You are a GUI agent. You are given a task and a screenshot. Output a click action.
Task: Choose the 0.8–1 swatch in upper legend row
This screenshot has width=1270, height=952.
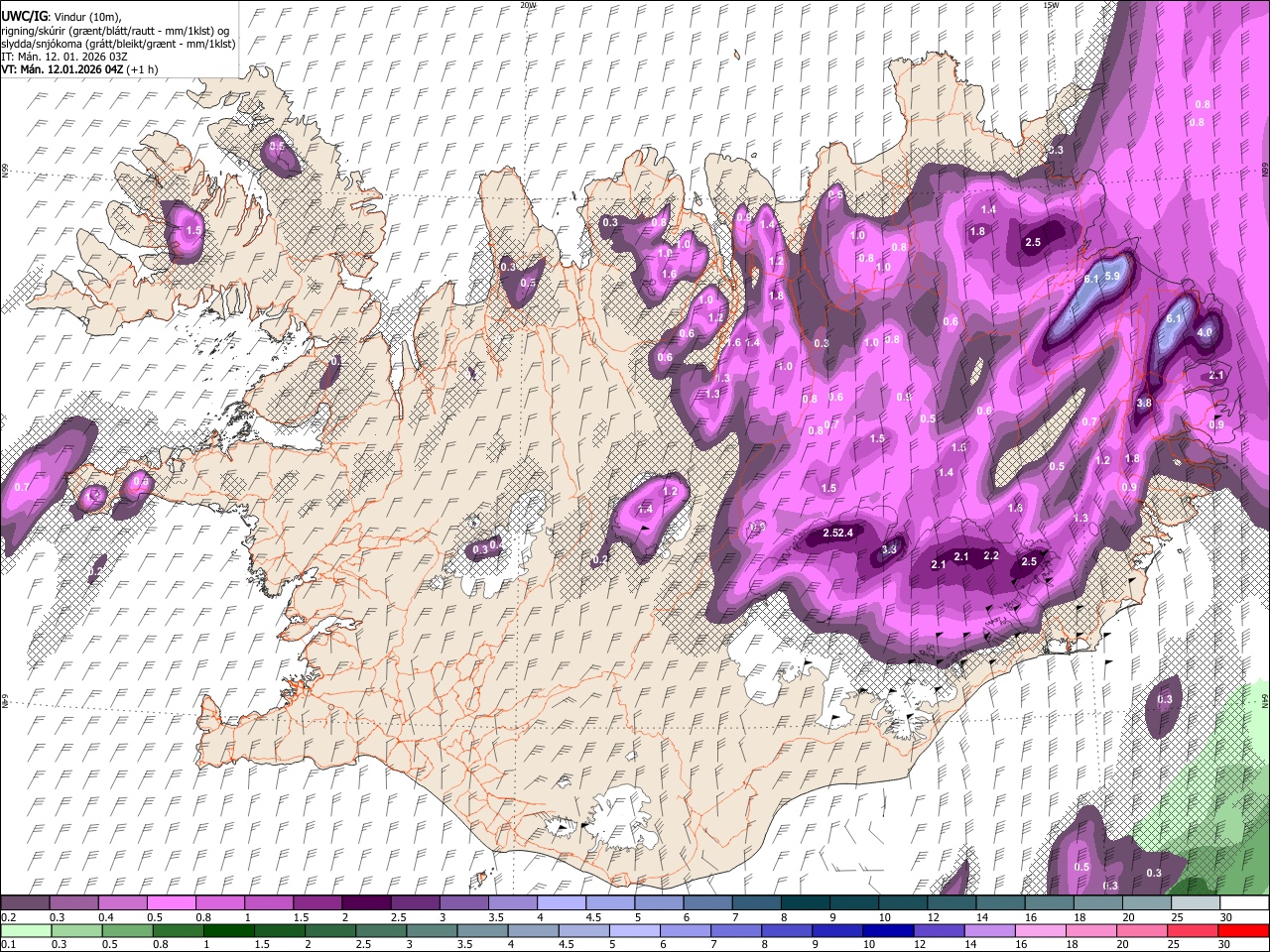(220, 903)
